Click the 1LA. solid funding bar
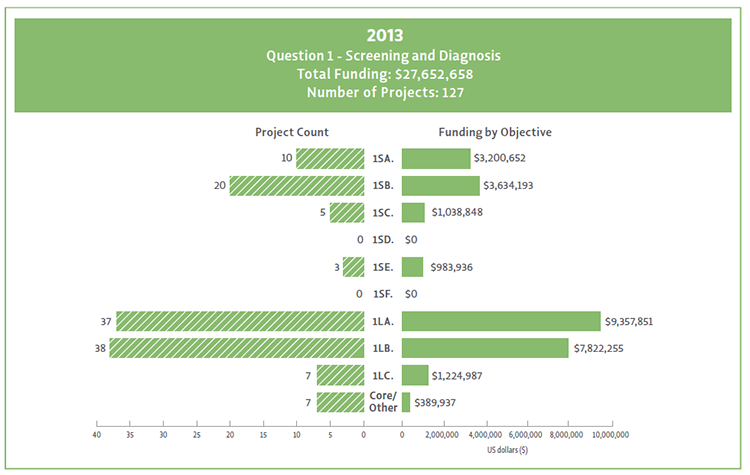The height and width of the screenshot is (475, 750). [x=501, y=321]
